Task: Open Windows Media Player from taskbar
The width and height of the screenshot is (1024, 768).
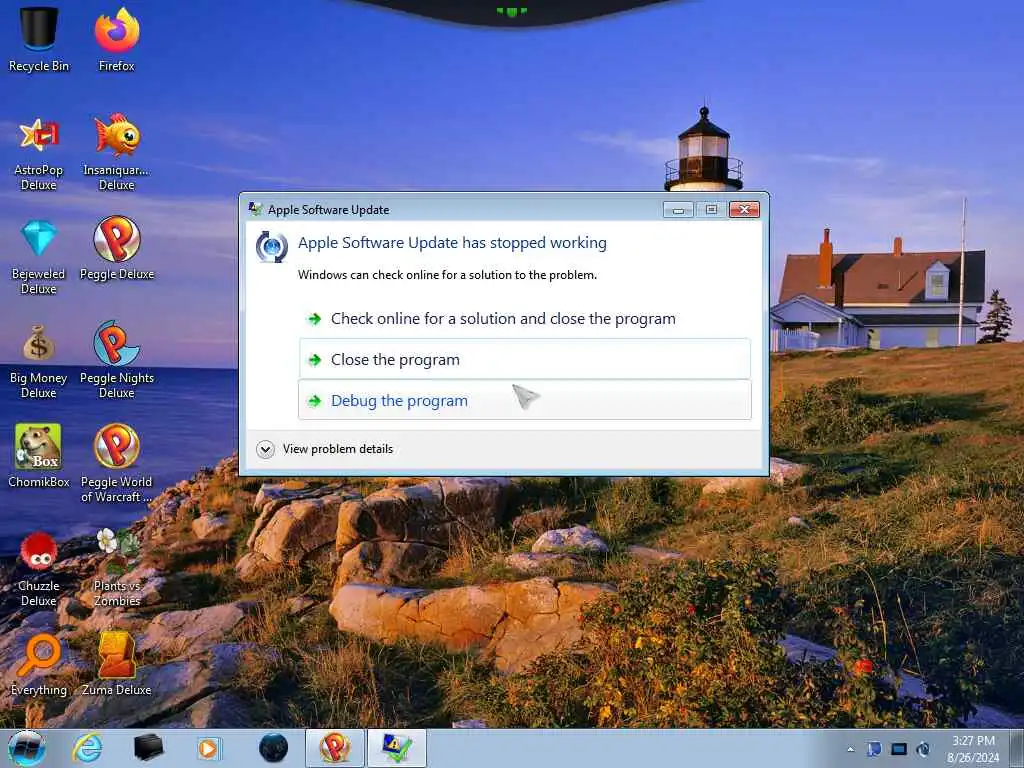Action: pyautogui.click(x=210, y=748)
